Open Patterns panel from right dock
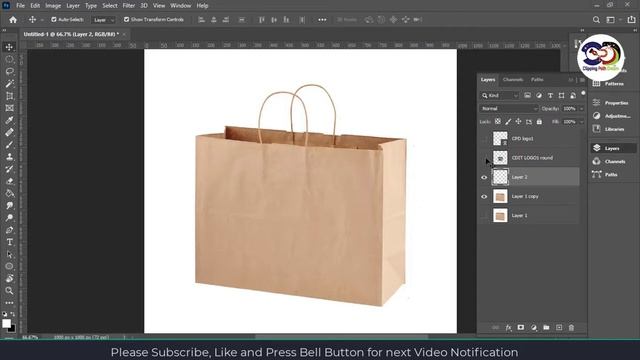This screenshot has height=360, width=640. 612,84
